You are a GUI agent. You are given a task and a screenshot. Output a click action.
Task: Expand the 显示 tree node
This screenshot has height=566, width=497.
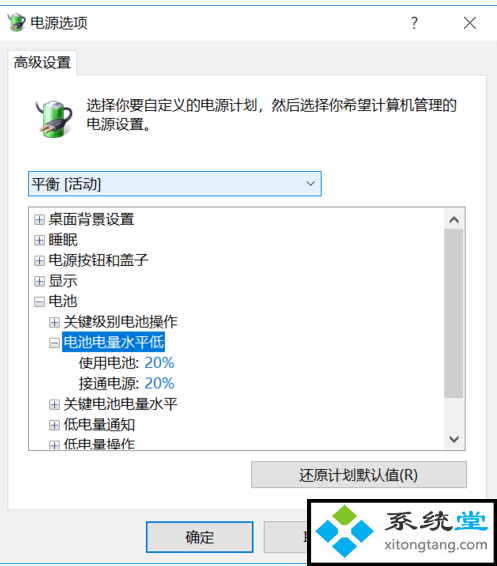coord(39,281)
